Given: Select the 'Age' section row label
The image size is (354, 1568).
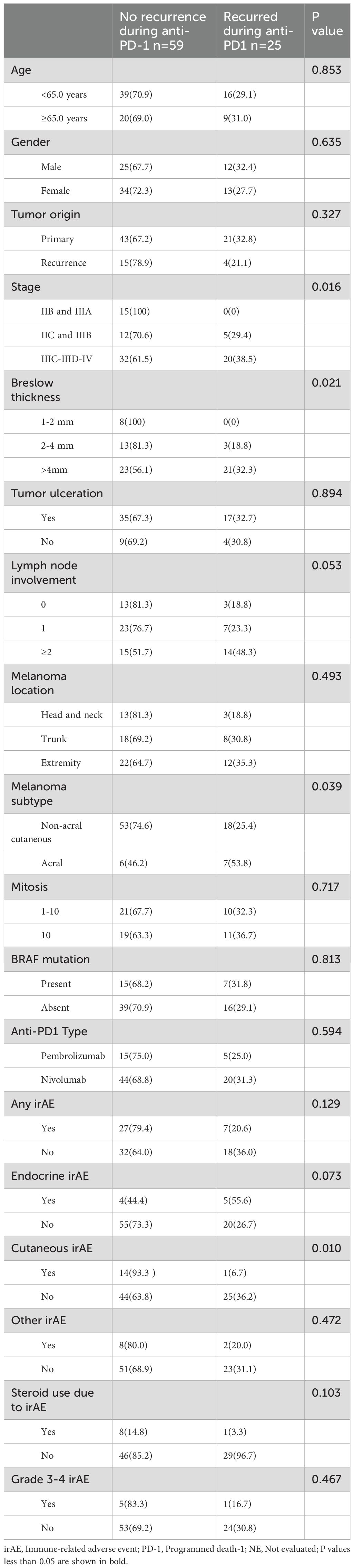Looking at the screenshot, I should 21,70.
